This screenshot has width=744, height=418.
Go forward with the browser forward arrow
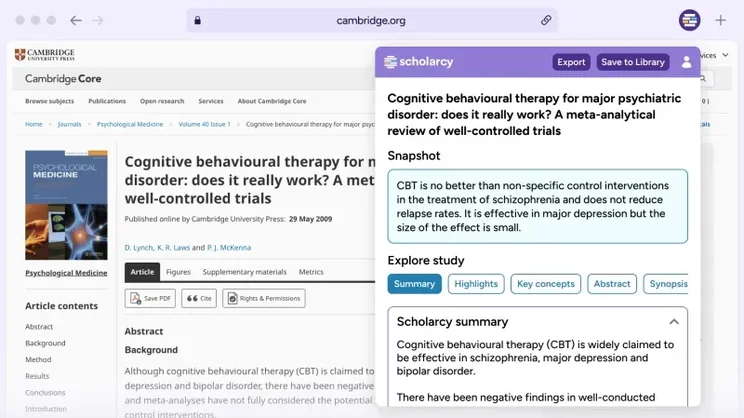(98, 20)
